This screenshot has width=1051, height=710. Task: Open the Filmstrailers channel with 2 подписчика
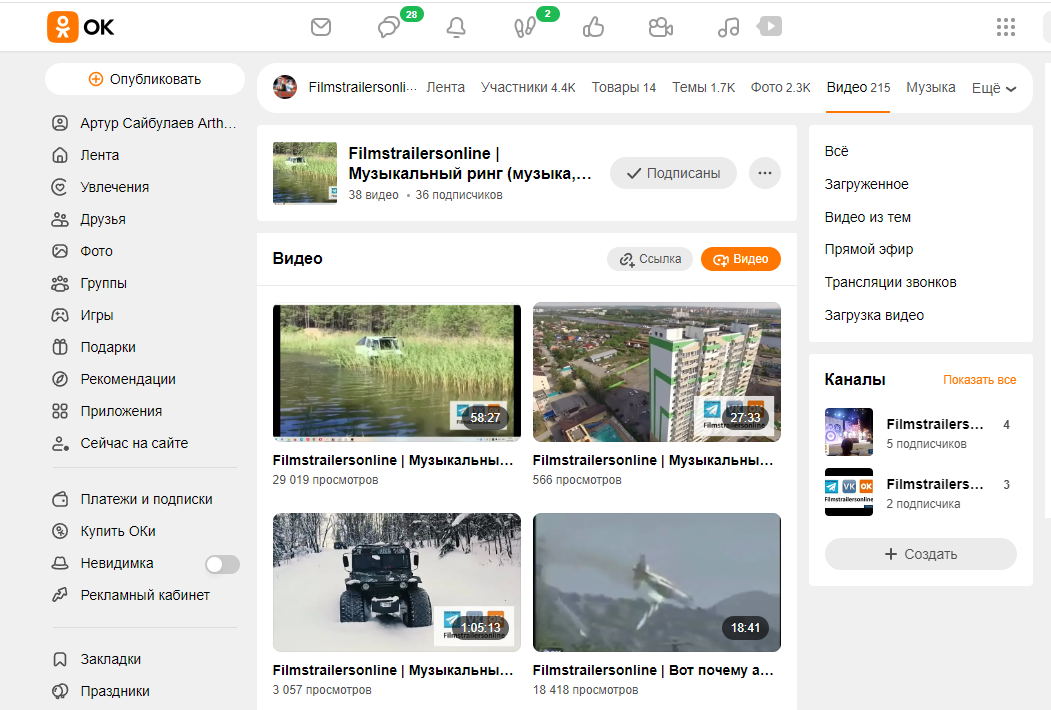tap(918, 492)
